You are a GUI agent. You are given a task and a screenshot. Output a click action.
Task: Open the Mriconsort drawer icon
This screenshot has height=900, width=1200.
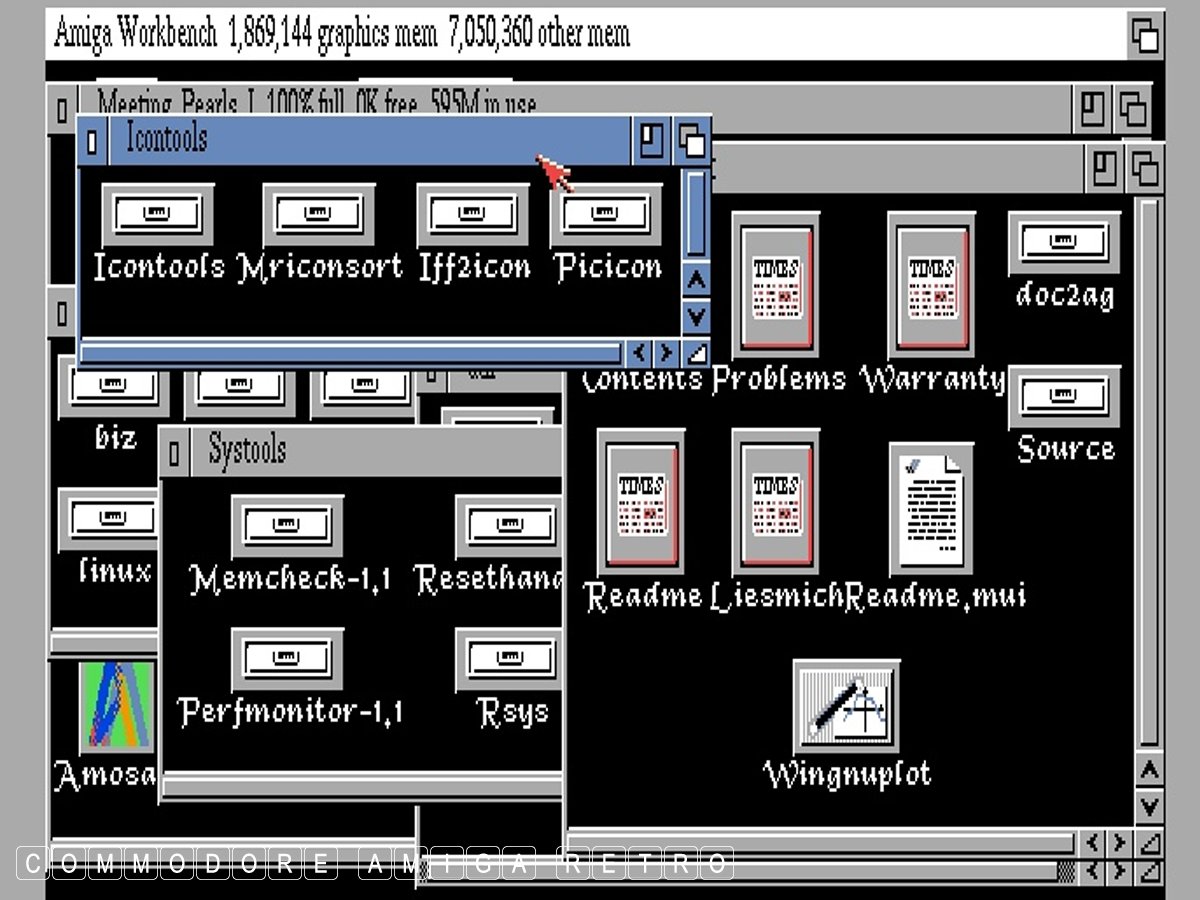click(319, 215)
